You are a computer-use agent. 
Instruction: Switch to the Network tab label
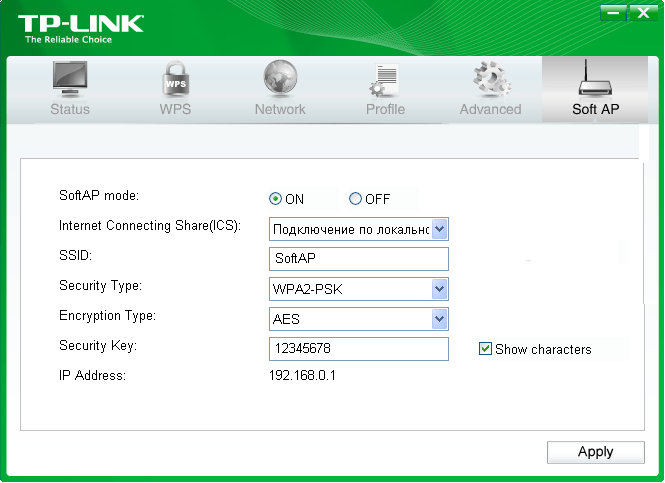click(x=280, y=109)
